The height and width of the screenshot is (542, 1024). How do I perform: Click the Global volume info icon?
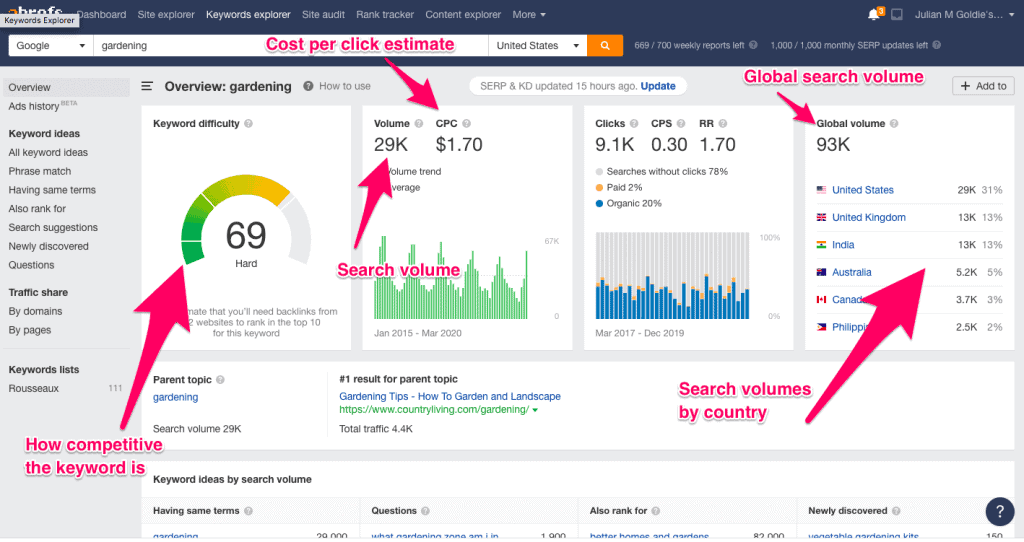point(894,123)
